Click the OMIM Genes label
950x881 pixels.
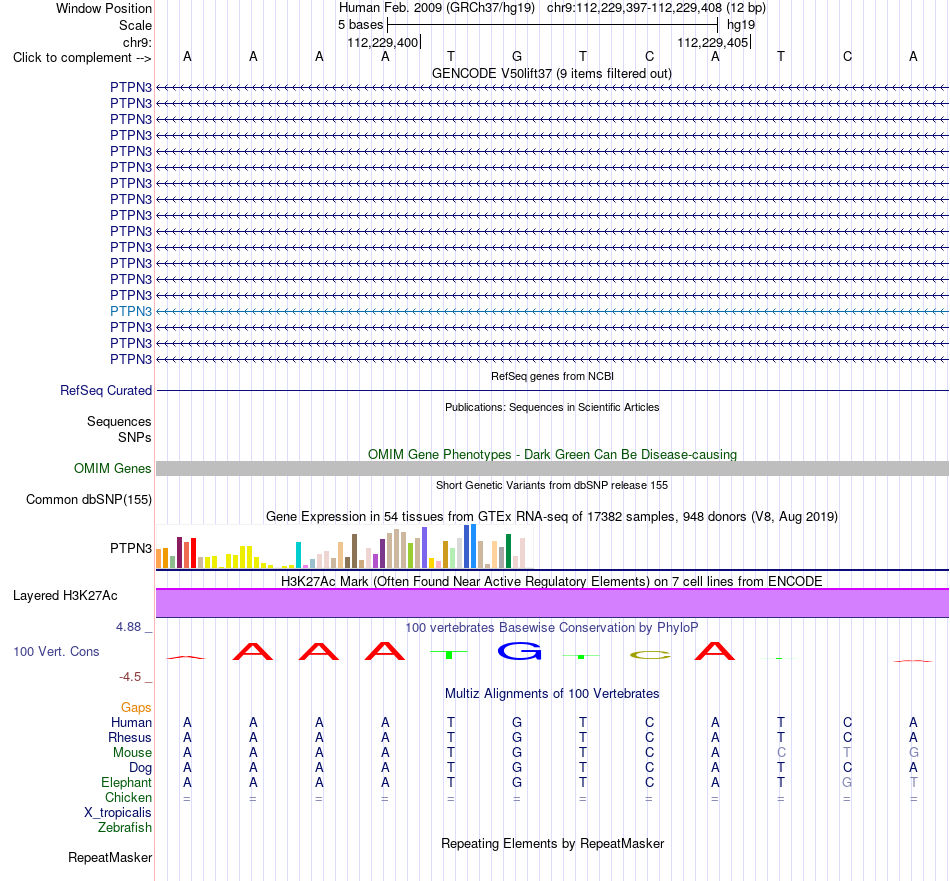tap(113, 468)
